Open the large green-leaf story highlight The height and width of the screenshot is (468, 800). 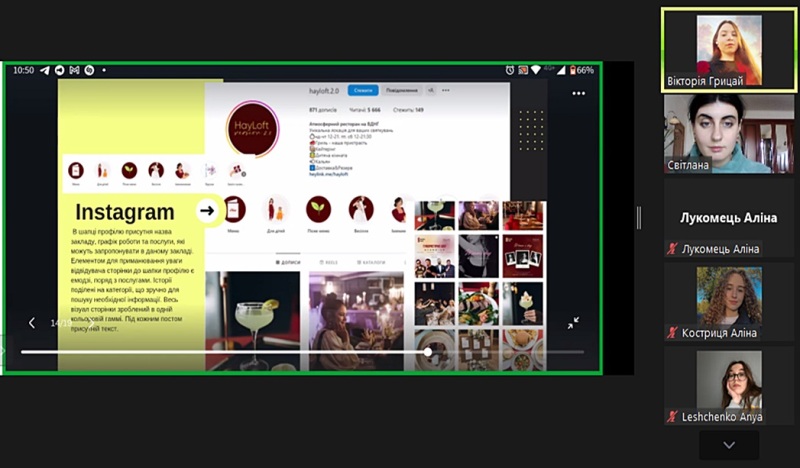coord(318,210)
